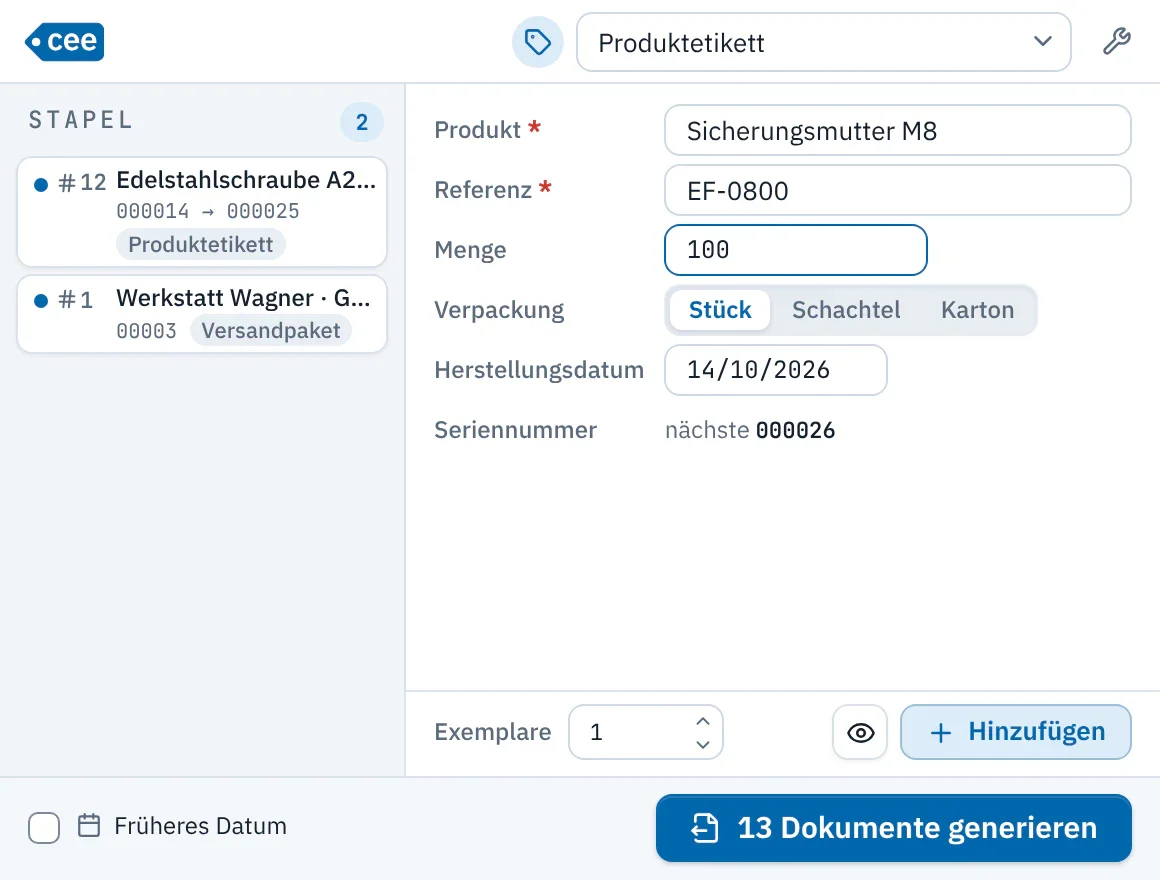Focus the Produkt input field
This screenshot has height=880, width=1160.
(x=897, y=130)
